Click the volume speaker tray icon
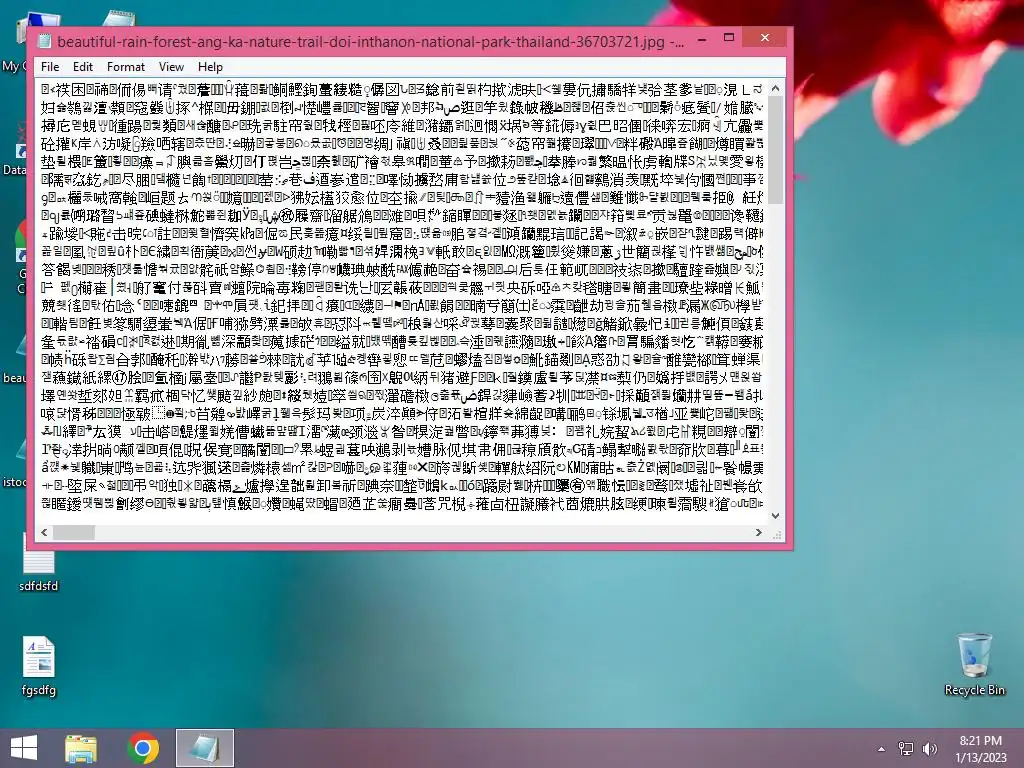The height and width of the screenshot is (768, 1024). pos(930,748)
